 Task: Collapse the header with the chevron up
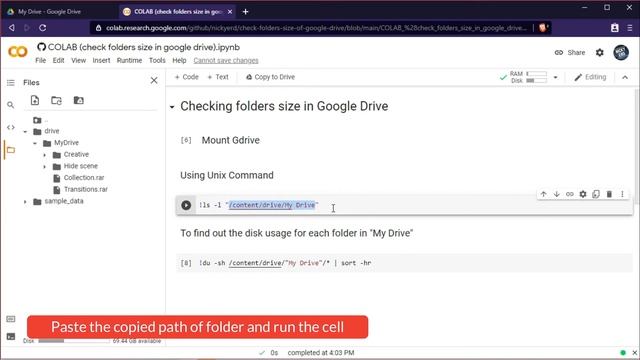click(x=625, y=77)
